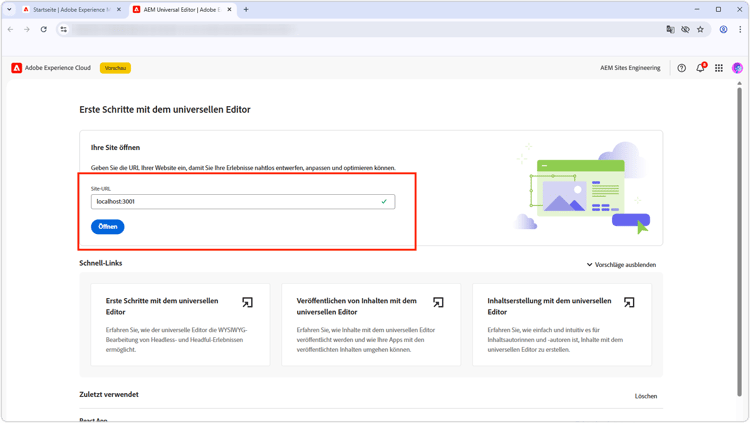This screenshot has width=750, height=423.
Task: Click the green checkmark in URL field
Action: [x=384, y=202]
